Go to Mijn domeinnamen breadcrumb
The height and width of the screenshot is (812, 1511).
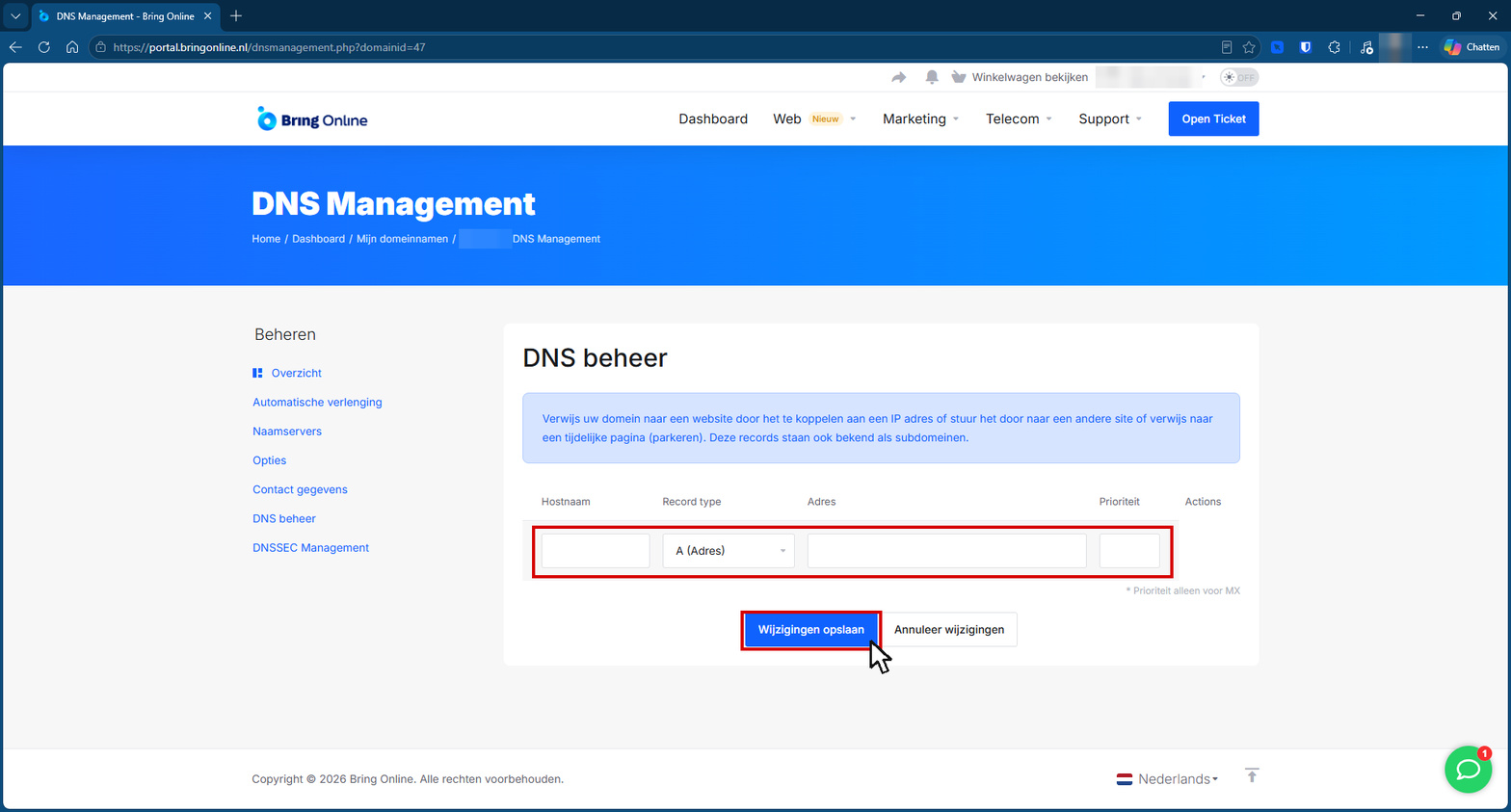402,239
